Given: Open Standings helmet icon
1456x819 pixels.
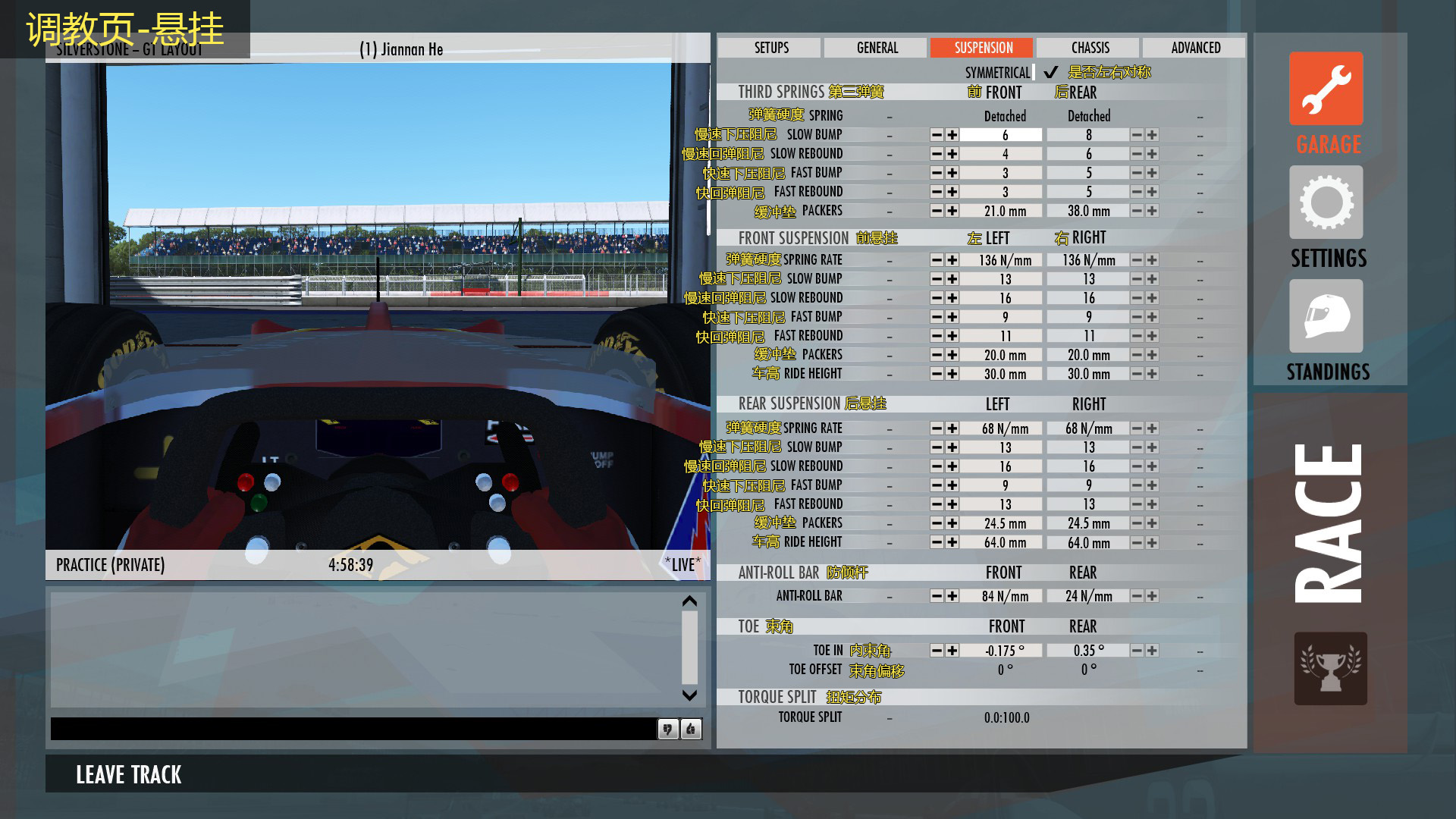Looking at the screenshot, I should point(1326,316).
